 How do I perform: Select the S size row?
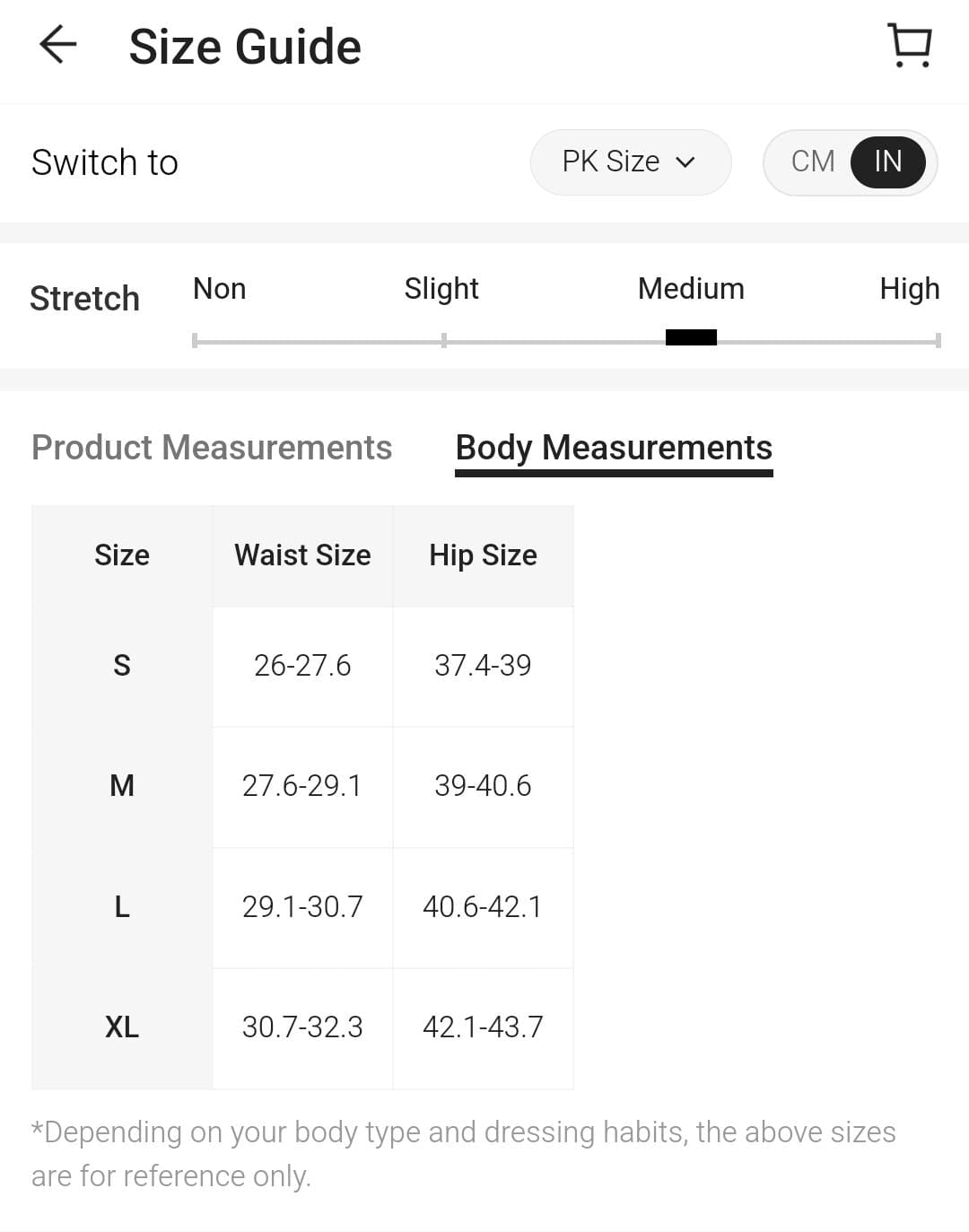pyautogui.click(x=122, y=666)
